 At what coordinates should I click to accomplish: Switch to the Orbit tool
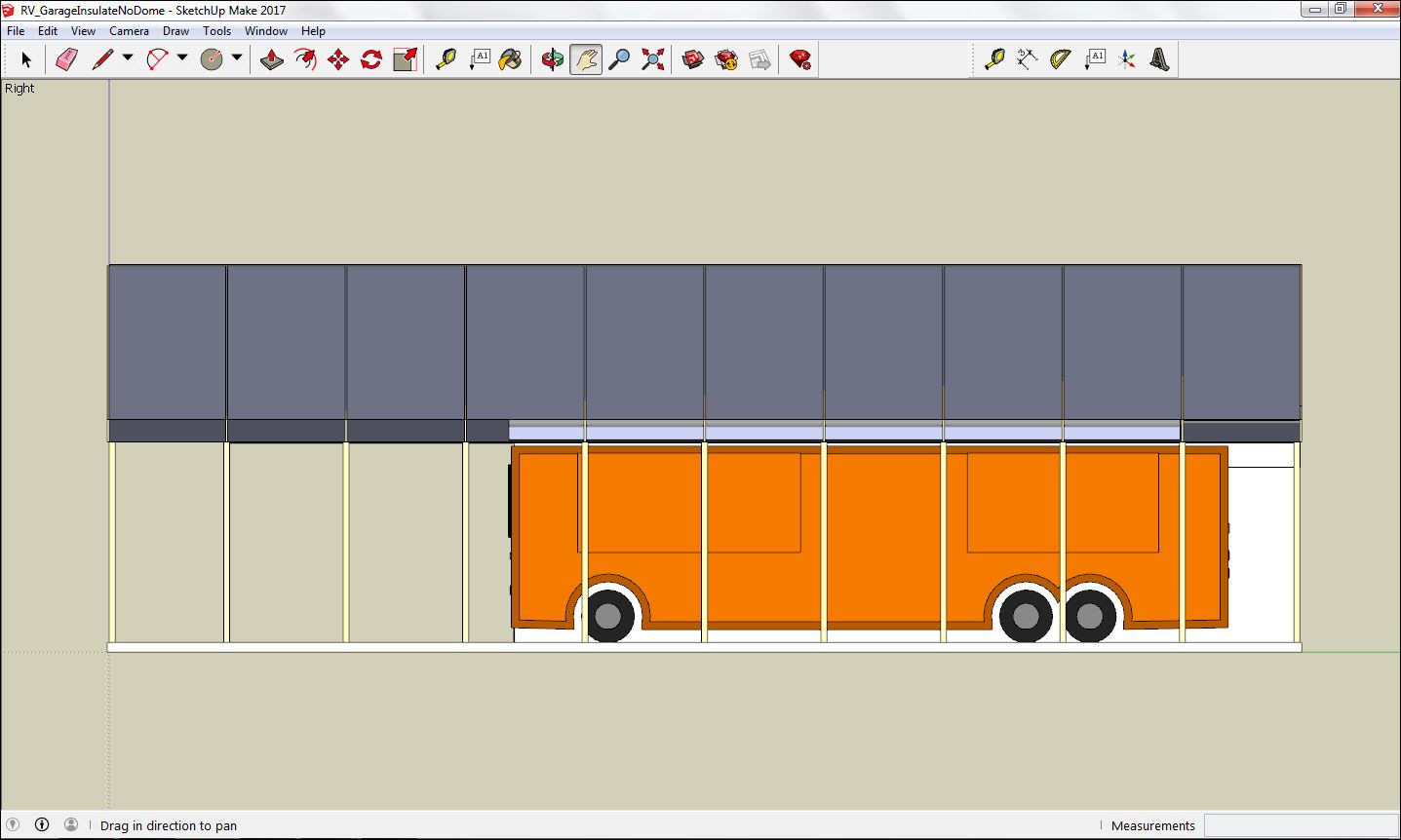(553, 59)
